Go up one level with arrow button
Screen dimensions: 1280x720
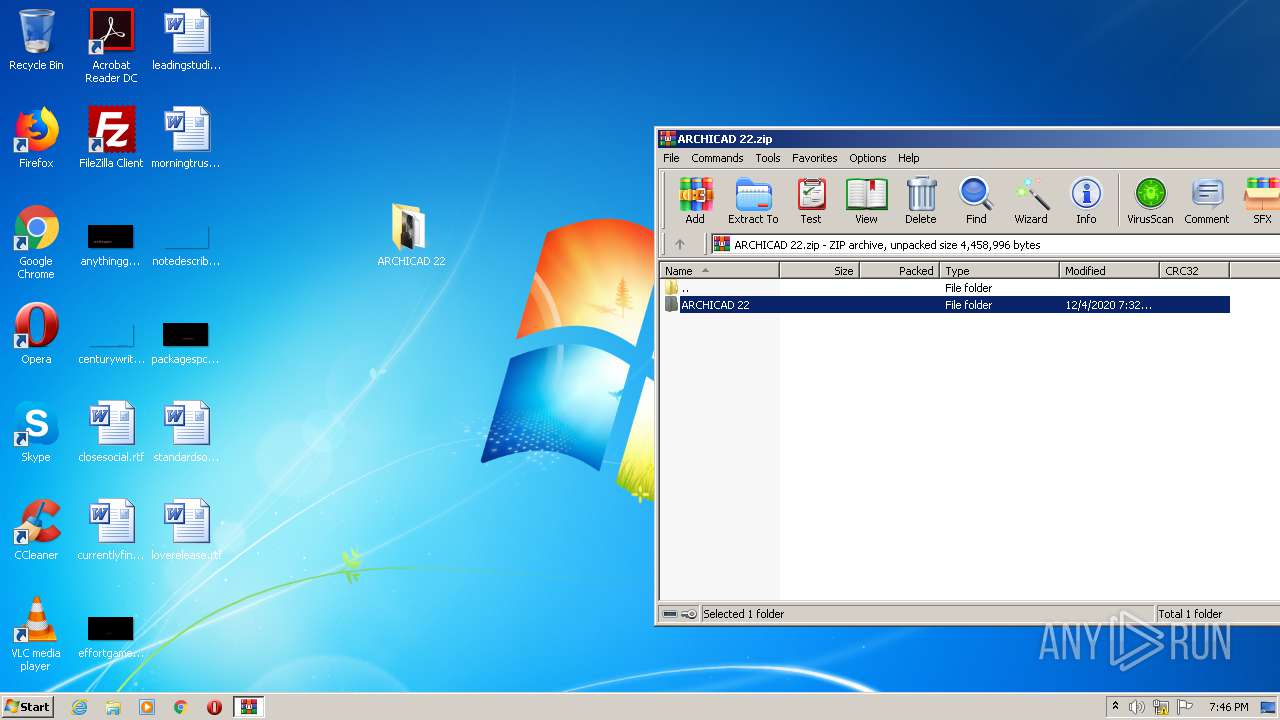coord(680,244)
